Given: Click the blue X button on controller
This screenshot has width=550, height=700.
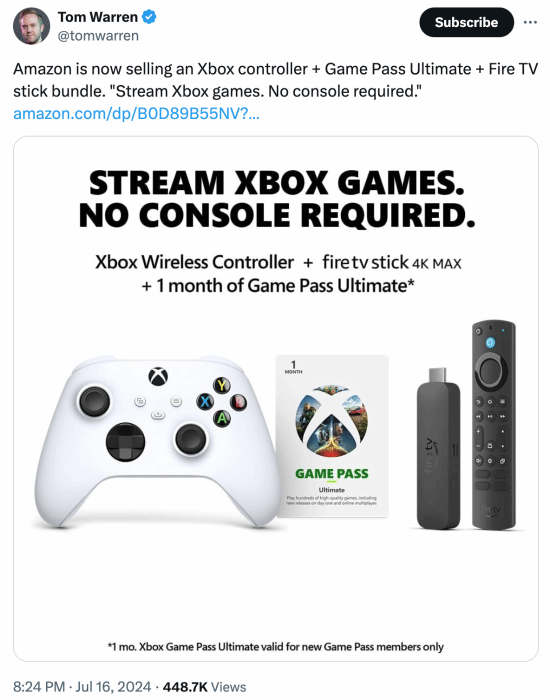Looking at the screenshot, I should point(205,401).
